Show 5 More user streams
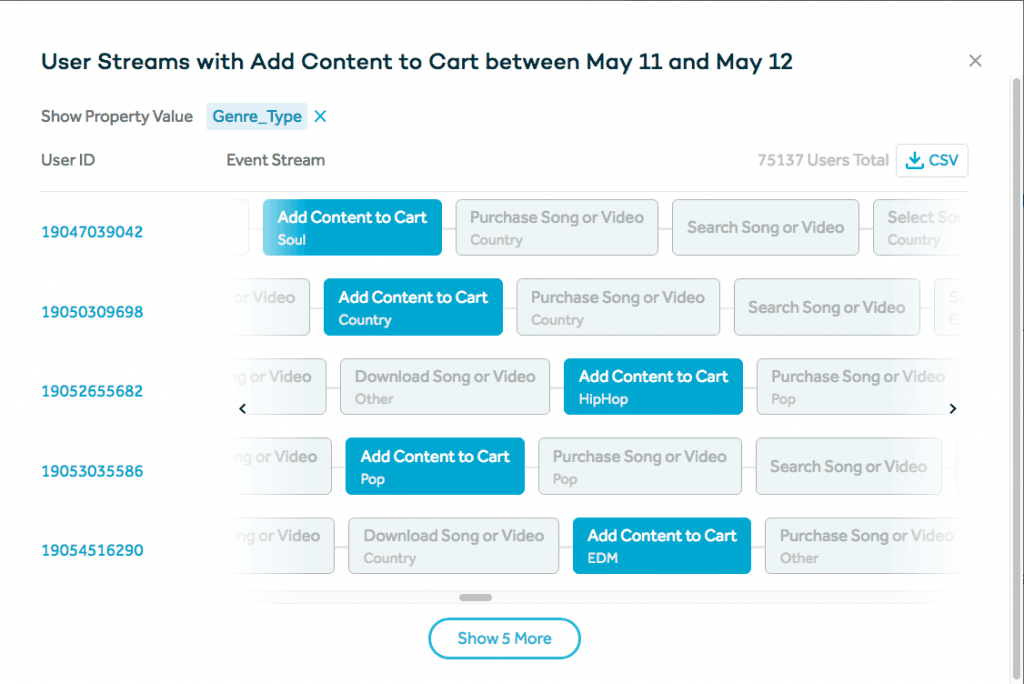 (504, 638)
